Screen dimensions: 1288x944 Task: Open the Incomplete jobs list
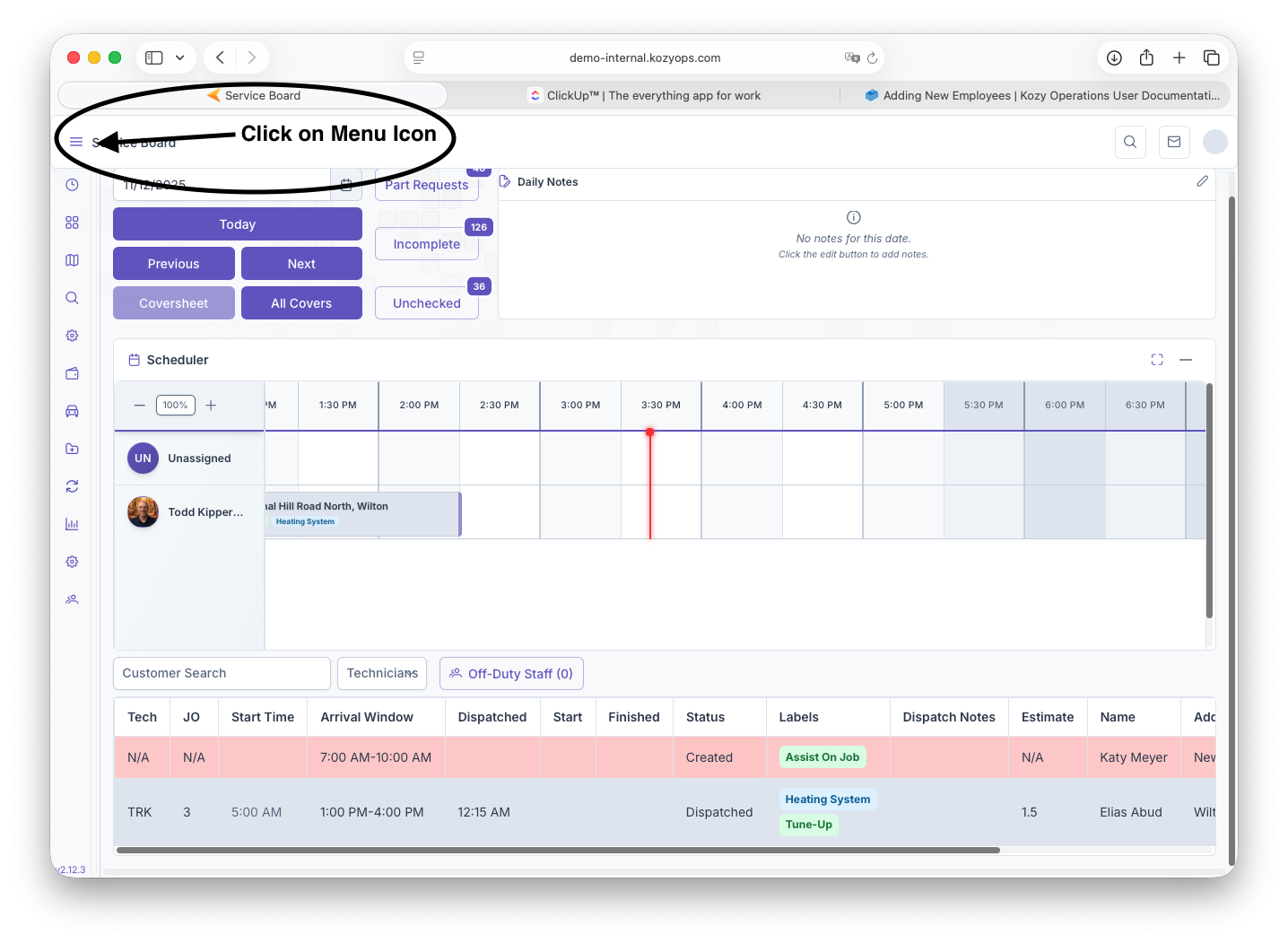[x=427, y=244]
